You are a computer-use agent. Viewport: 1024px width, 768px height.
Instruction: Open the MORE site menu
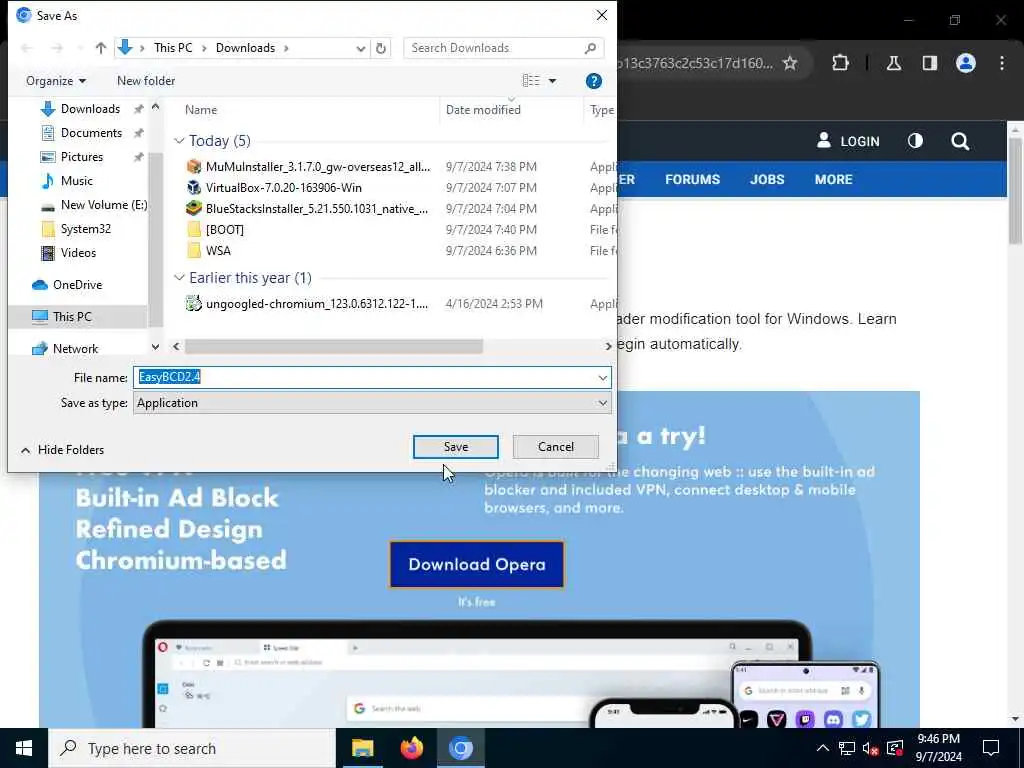click(833, 180)
